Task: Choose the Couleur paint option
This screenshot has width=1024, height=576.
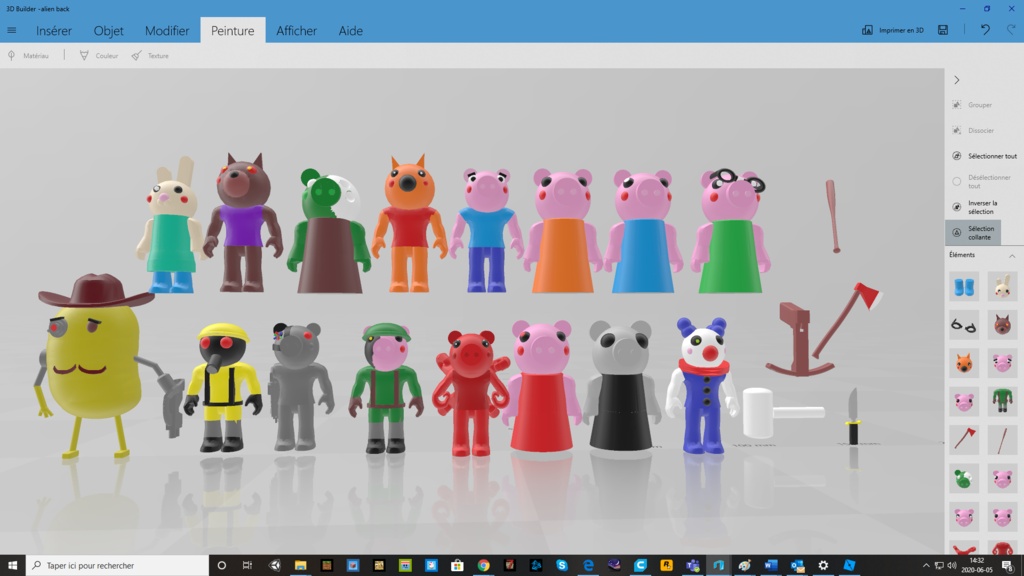Action: click(99, 56)
